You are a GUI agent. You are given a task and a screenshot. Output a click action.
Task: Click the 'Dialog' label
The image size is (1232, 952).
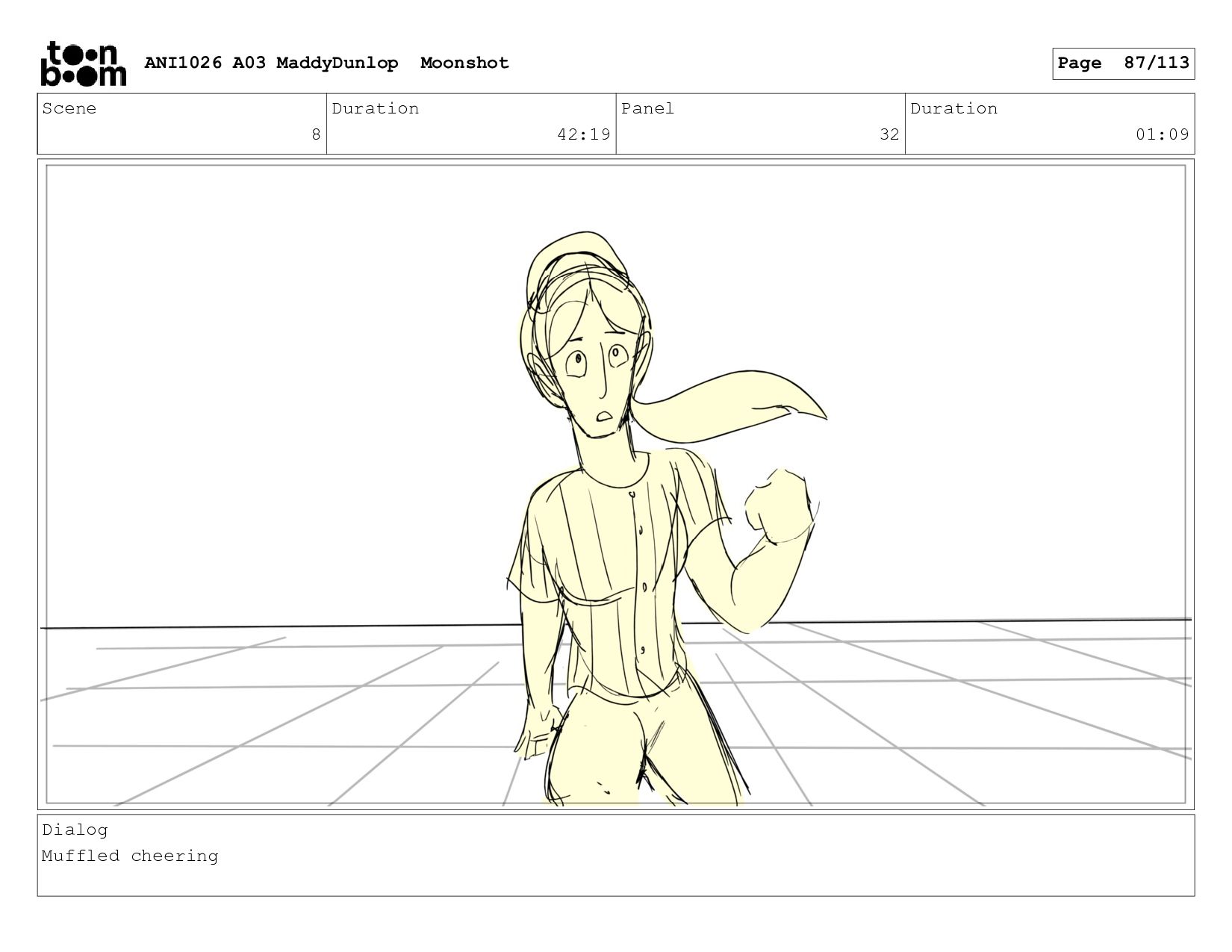click(75, 830)
